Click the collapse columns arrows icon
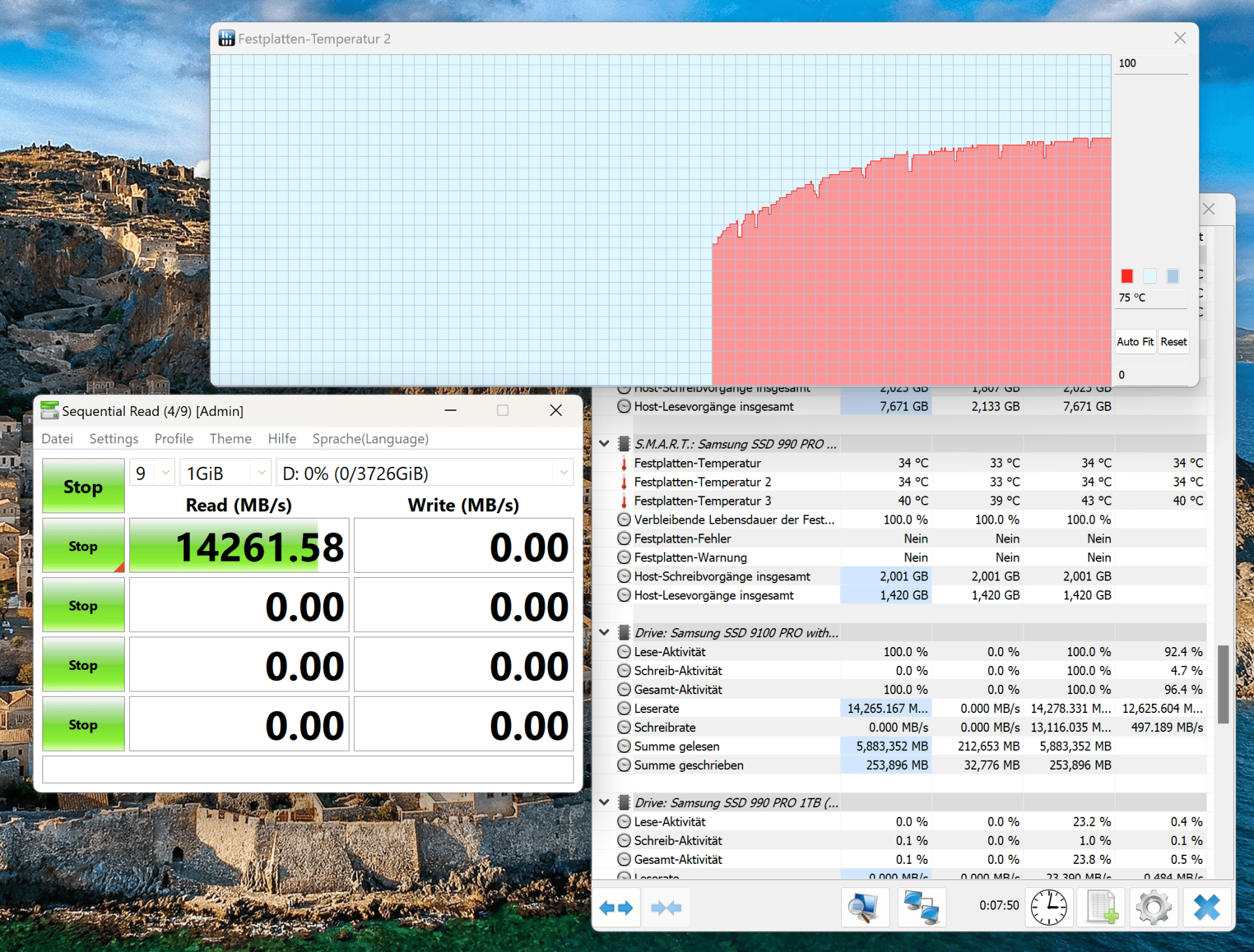Viewport: 1254px width, 952px height. pos(666,908)
